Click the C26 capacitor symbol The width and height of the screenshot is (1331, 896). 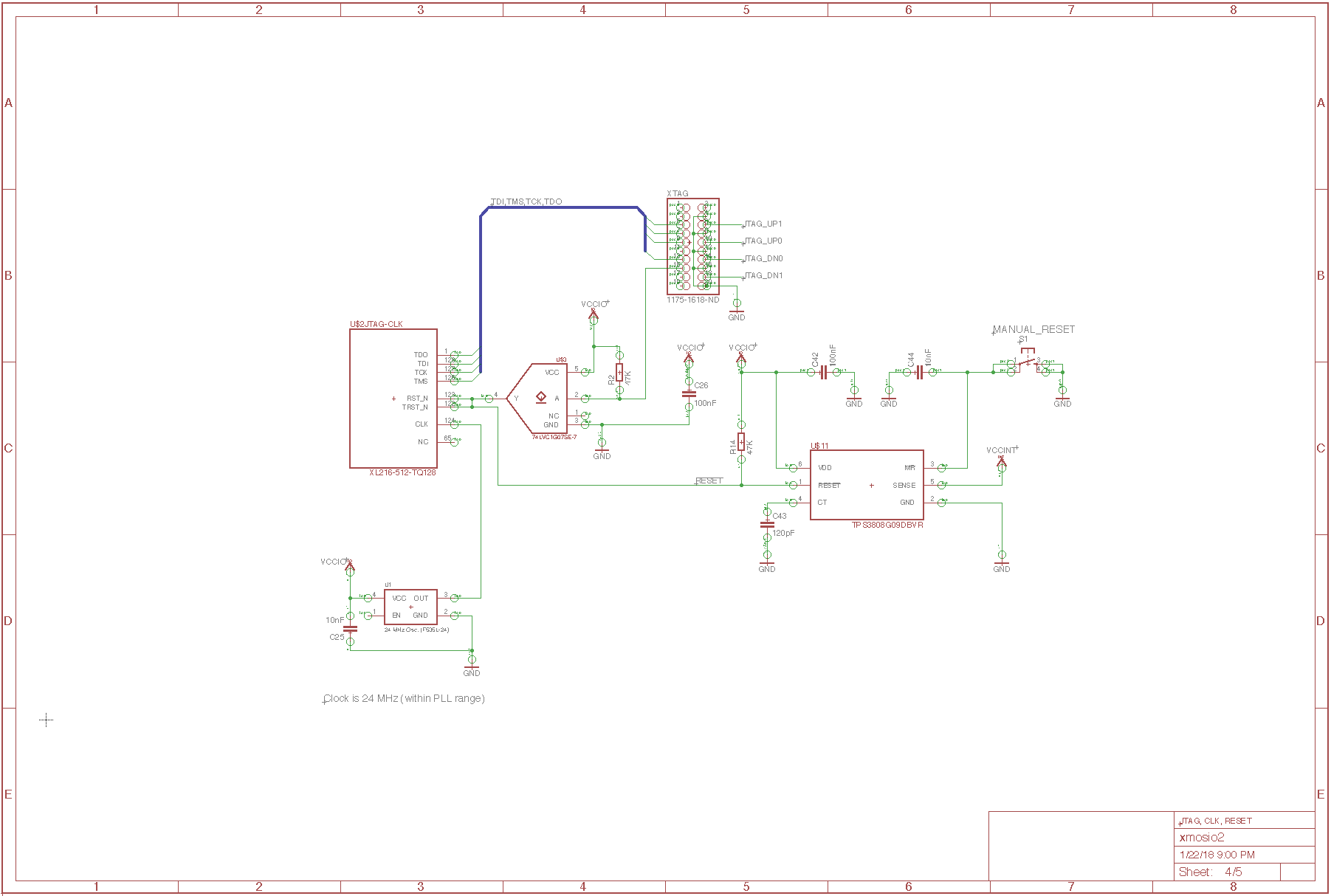point(689,393)
